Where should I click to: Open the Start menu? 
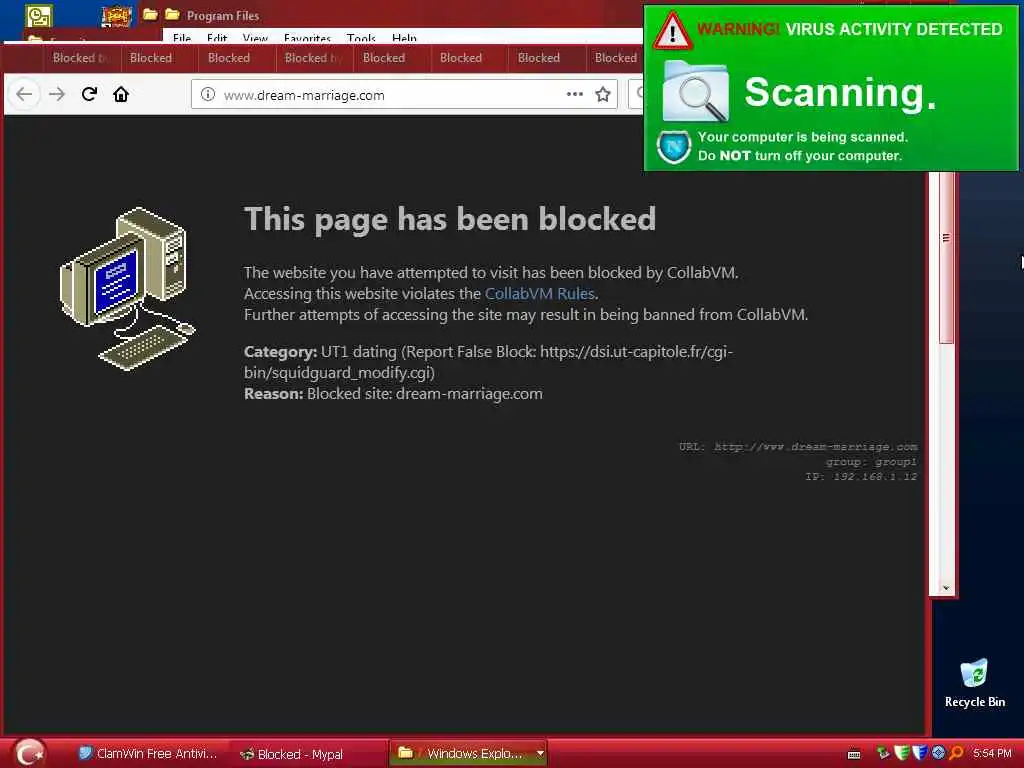(x=29, y=753)
